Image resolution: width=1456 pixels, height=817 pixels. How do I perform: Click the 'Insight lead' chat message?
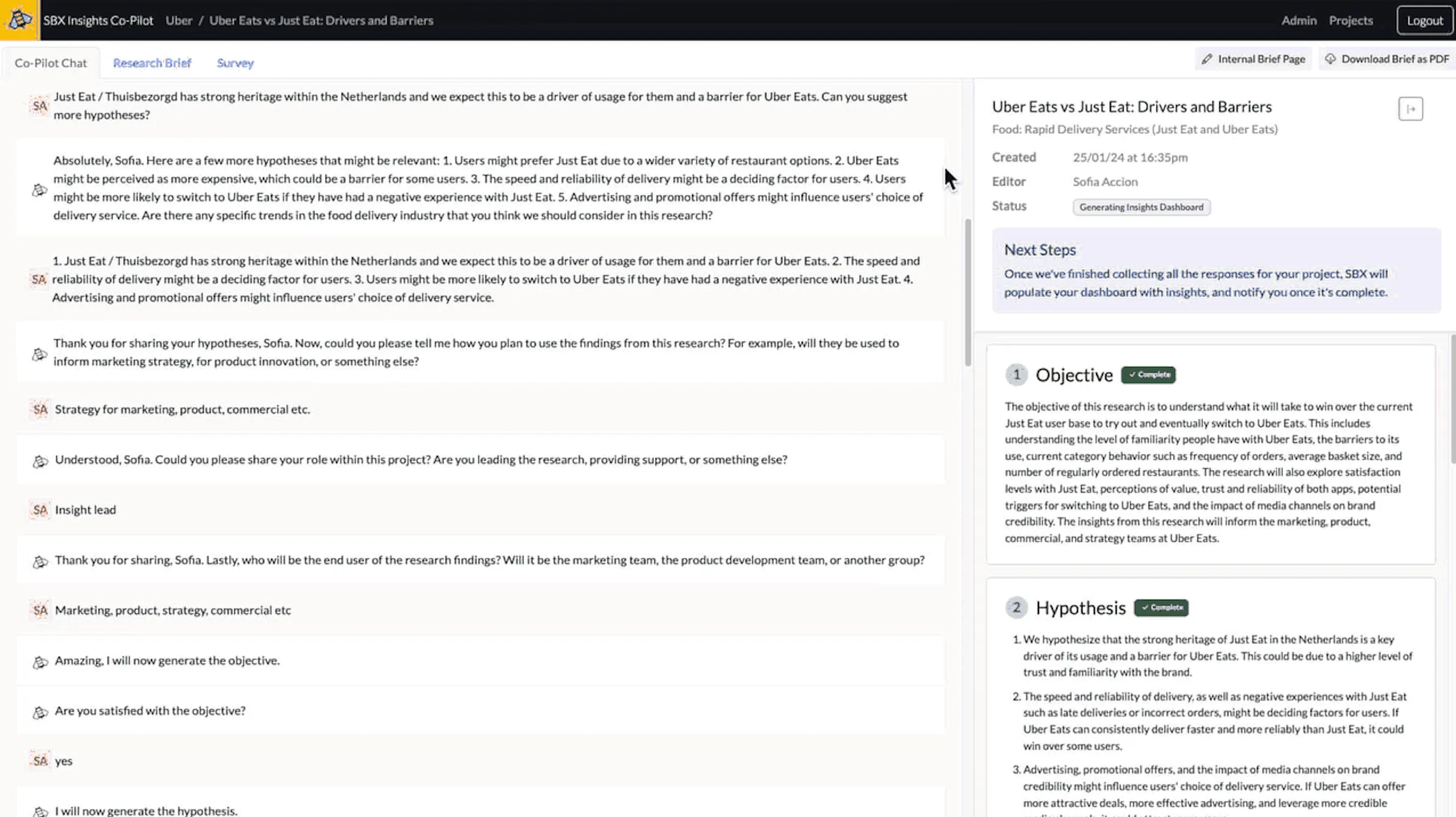point(85,510)
